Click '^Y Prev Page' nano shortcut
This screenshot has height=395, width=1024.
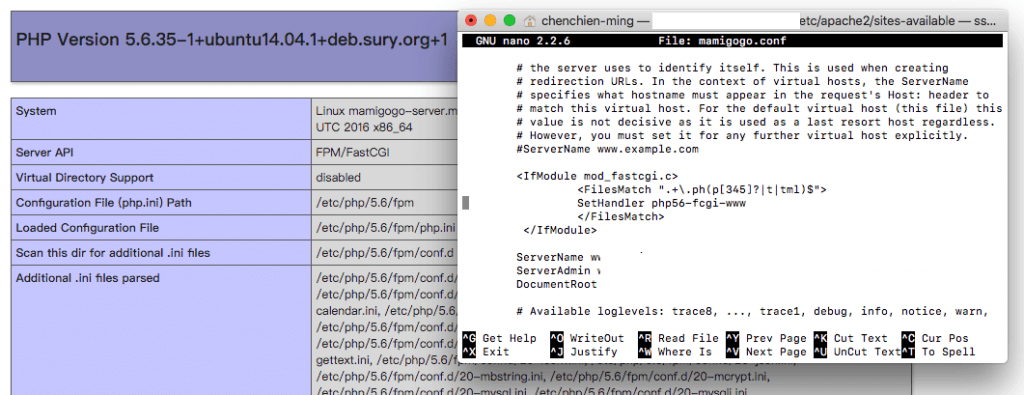pos(766,338)
